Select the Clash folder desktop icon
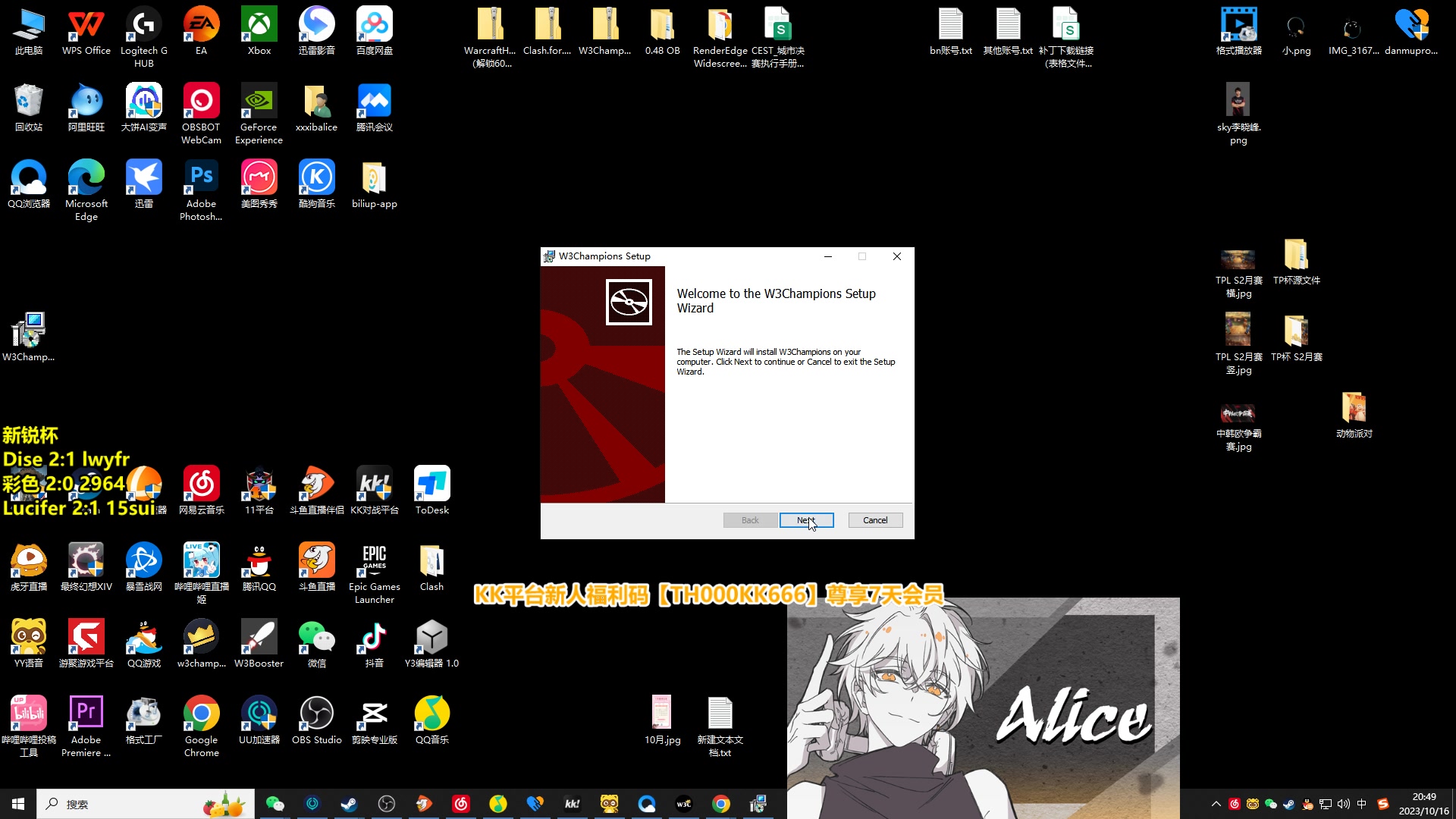The height and width of the screenshot is (819, 1456). (432, 568)
